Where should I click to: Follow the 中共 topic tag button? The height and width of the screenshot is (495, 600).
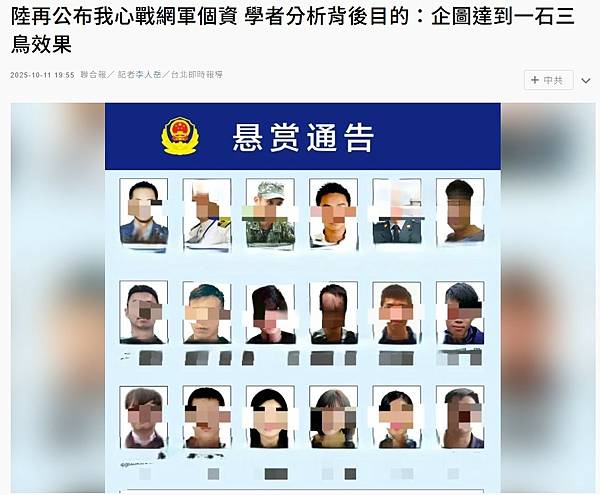pyautogui.click(x=548, y=80)
